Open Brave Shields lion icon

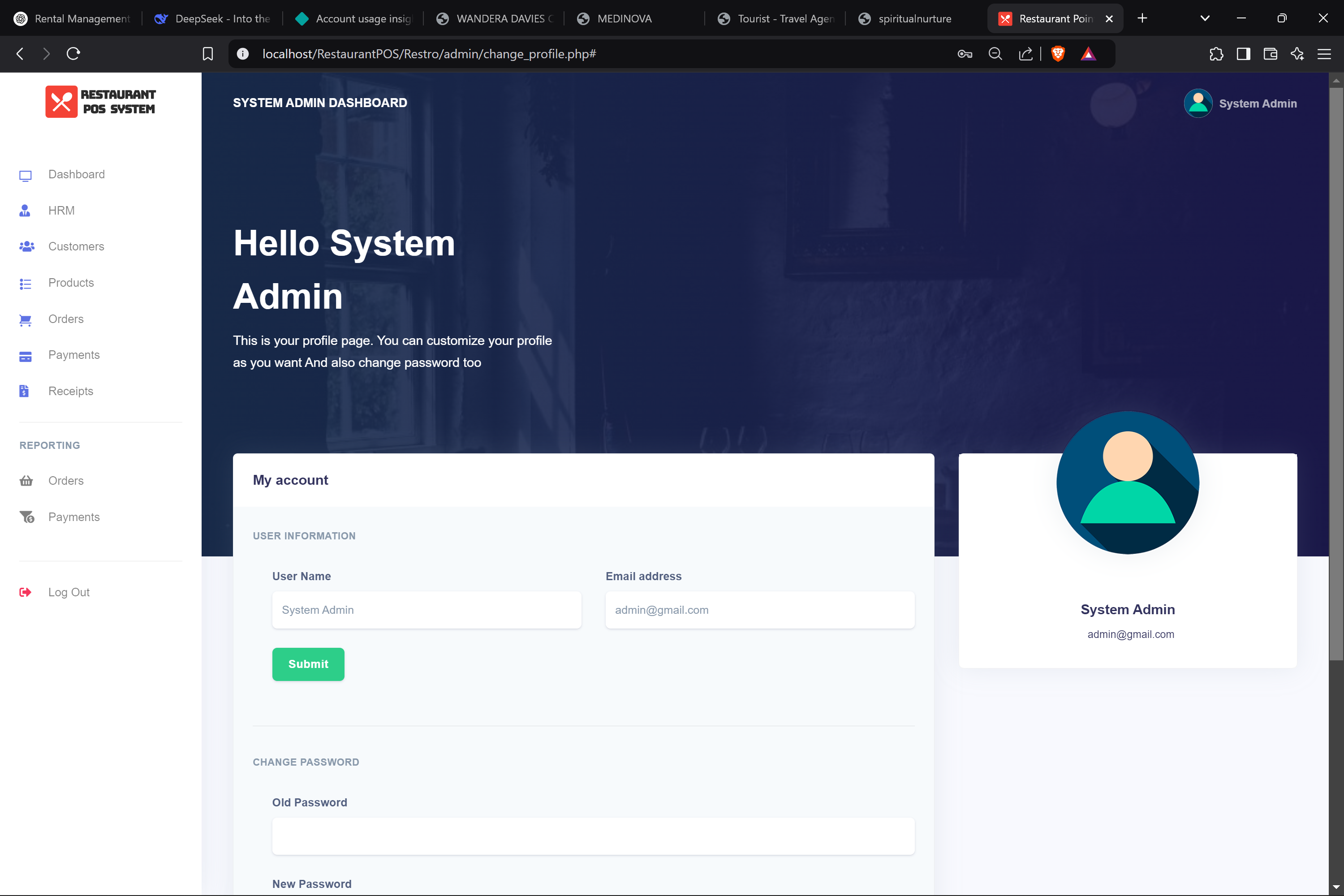(1058, 54)
